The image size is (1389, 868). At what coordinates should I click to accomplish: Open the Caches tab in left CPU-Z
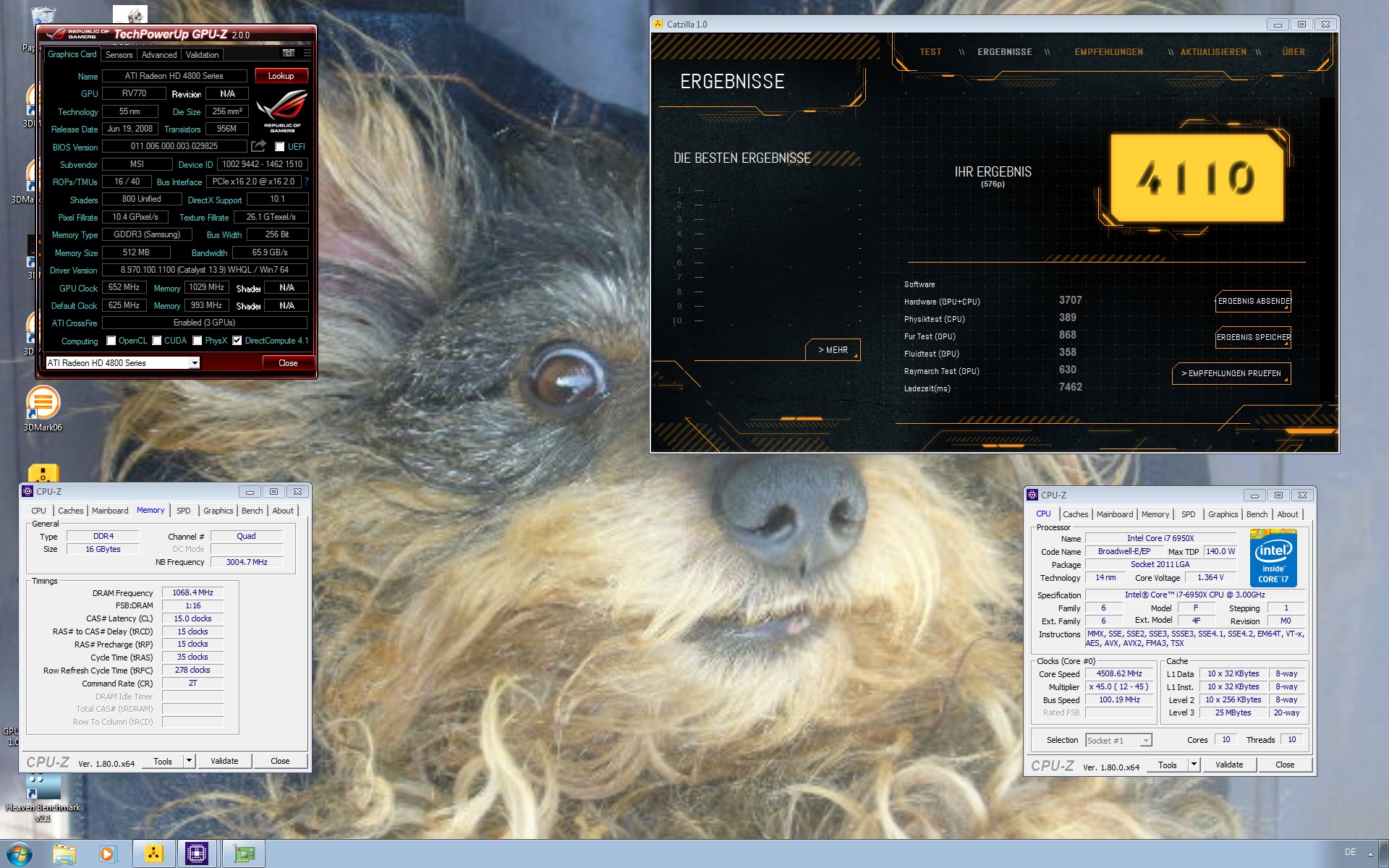[71, 511]
